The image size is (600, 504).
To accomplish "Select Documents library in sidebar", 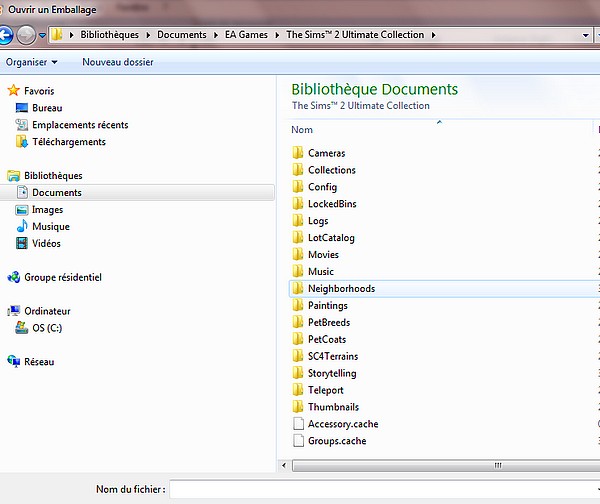I will point(137,192).
